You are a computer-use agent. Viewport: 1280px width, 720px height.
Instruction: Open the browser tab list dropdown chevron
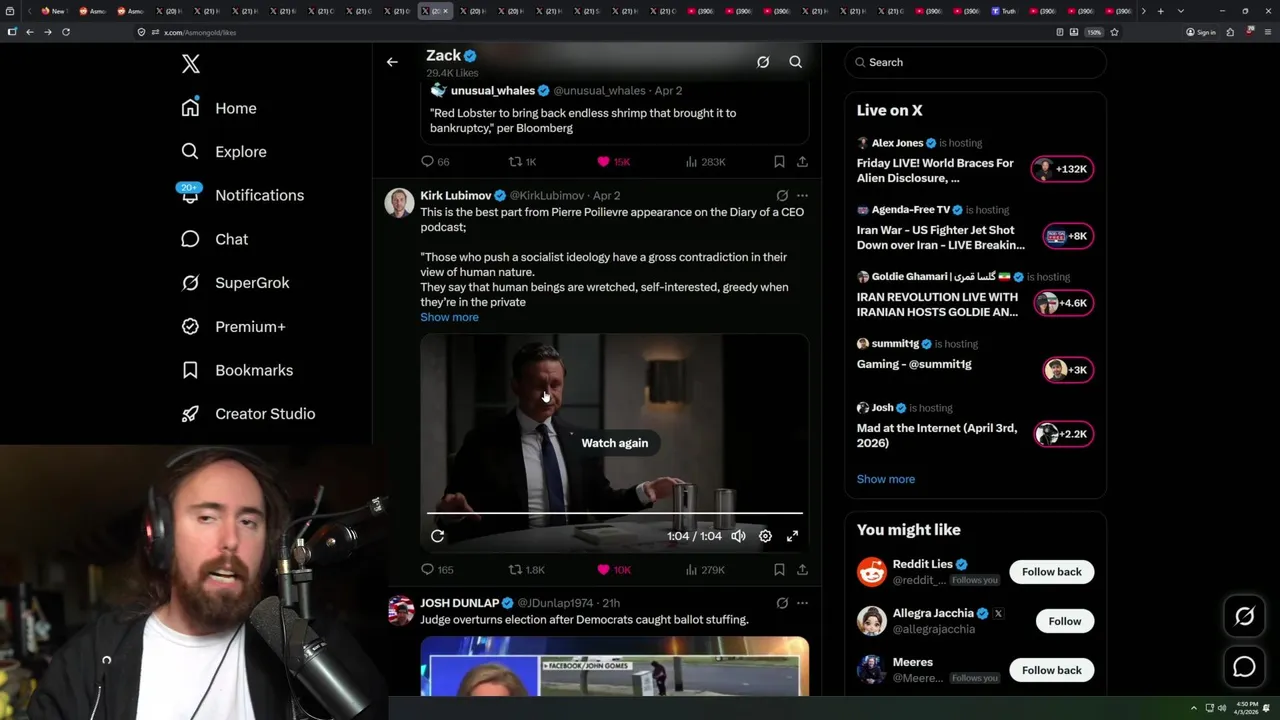pos(1181,11)
